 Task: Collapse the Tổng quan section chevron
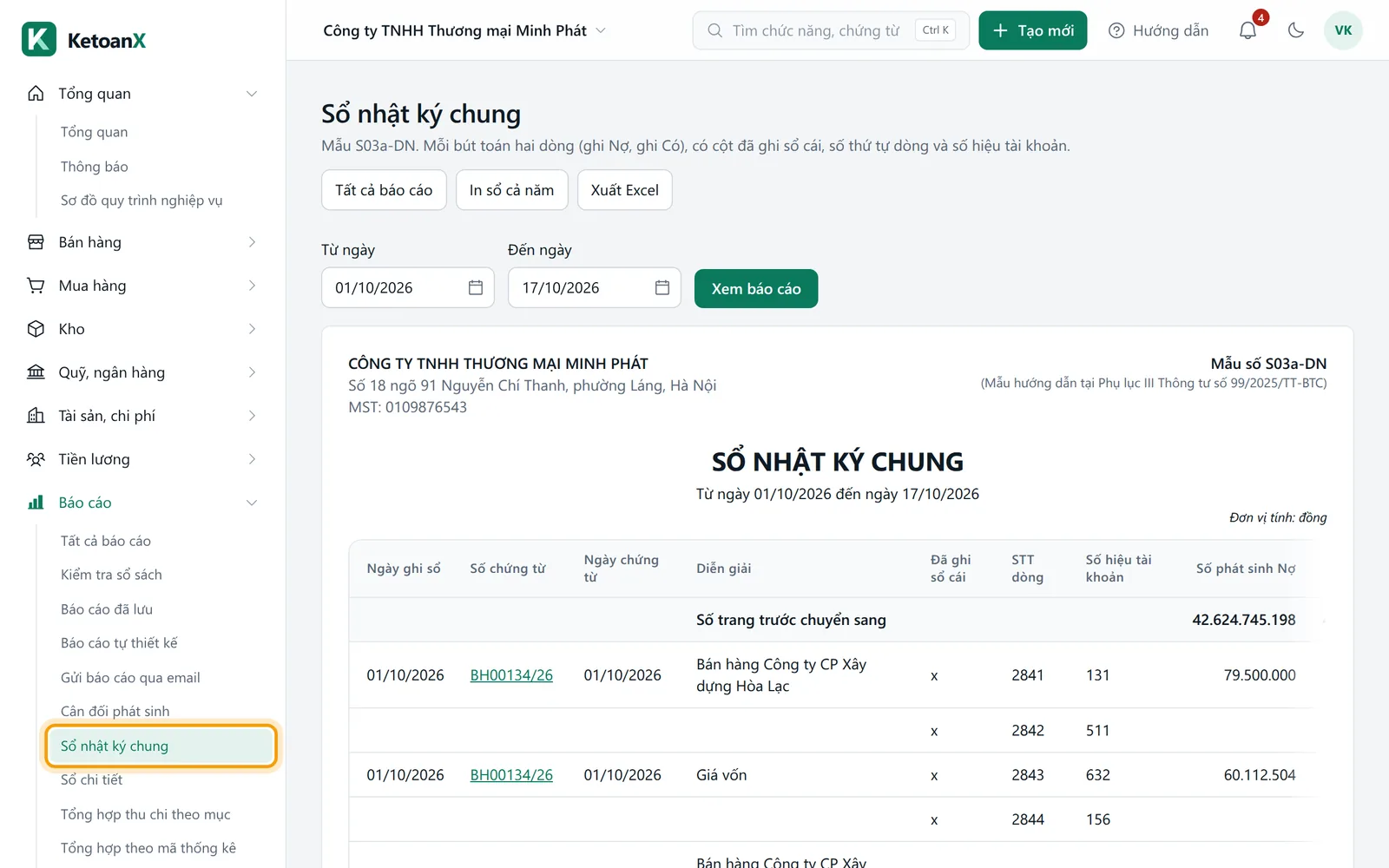252,94
